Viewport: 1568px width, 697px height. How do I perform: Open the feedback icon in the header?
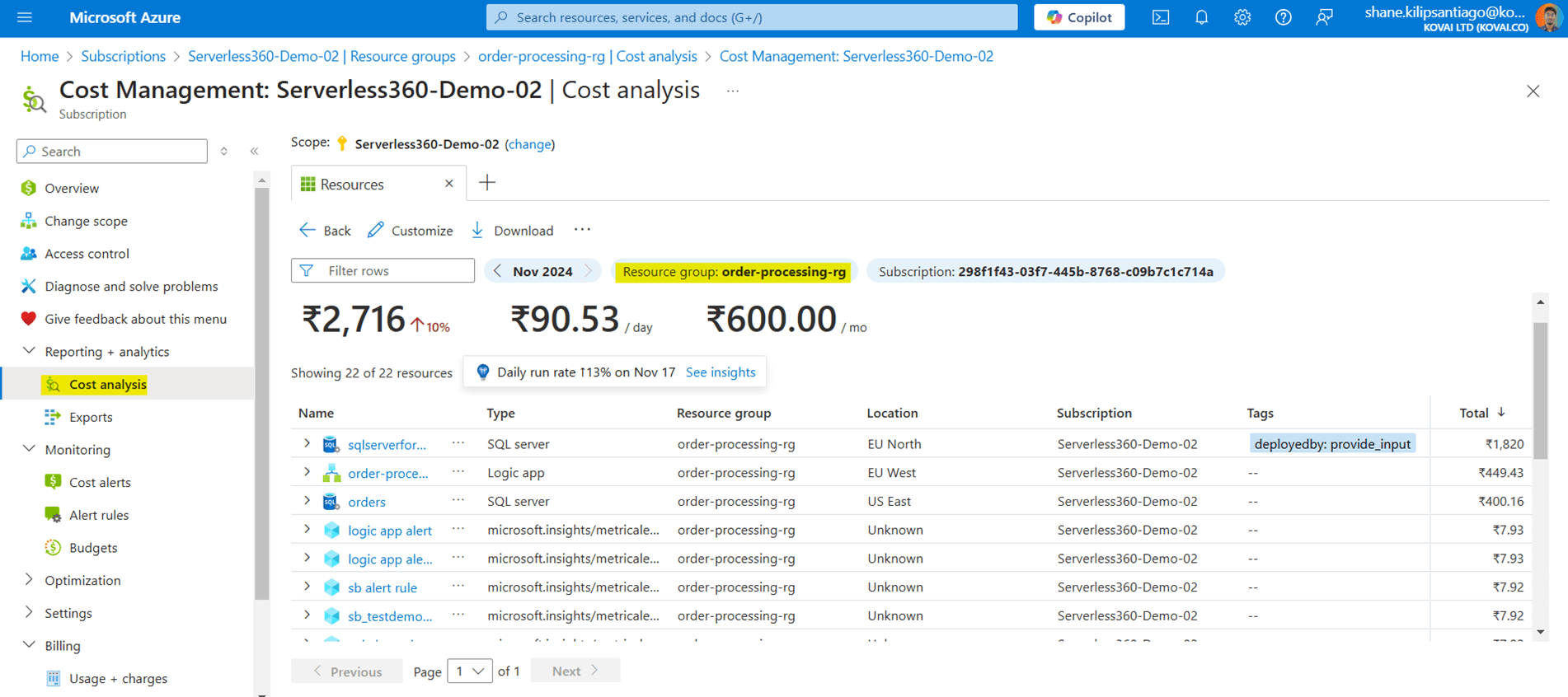[x=1324, y=17]
